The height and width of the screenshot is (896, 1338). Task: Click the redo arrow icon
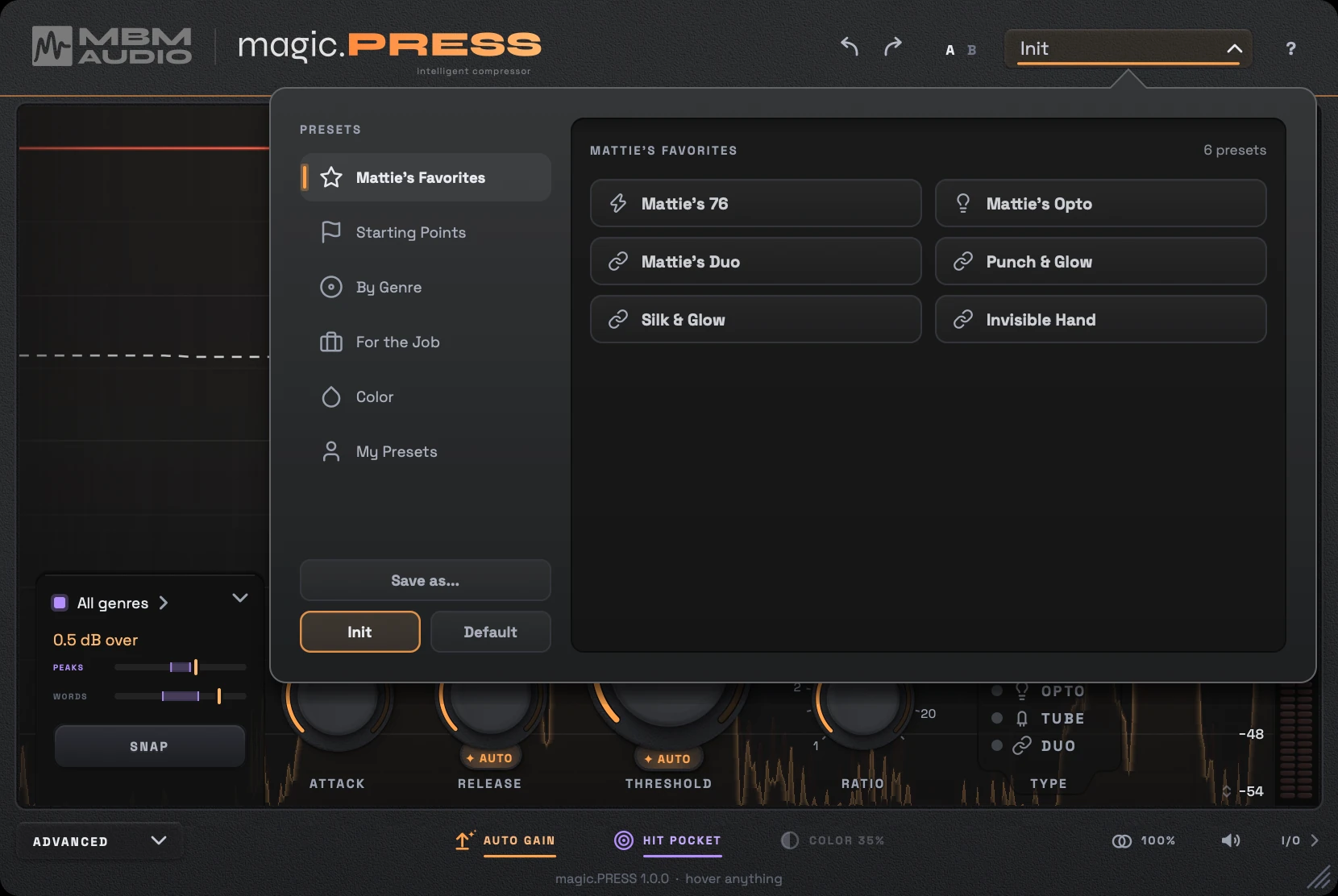point(893,47)
